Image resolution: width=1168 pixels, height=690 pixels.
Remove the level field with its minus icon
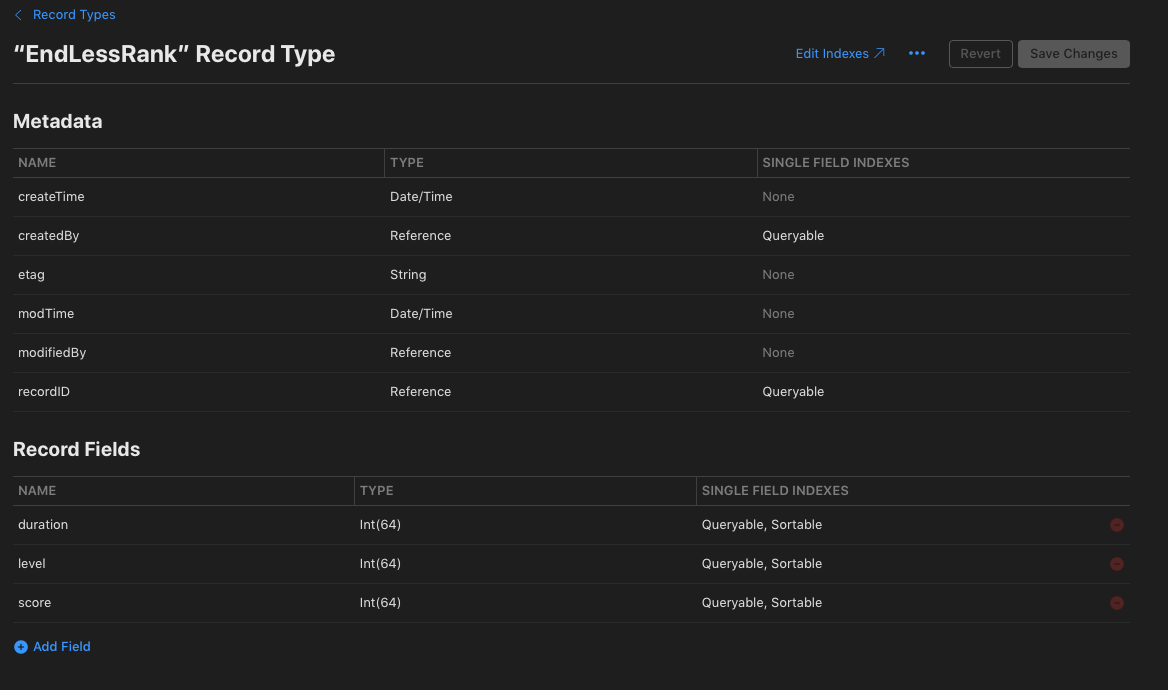(1117, 564)
